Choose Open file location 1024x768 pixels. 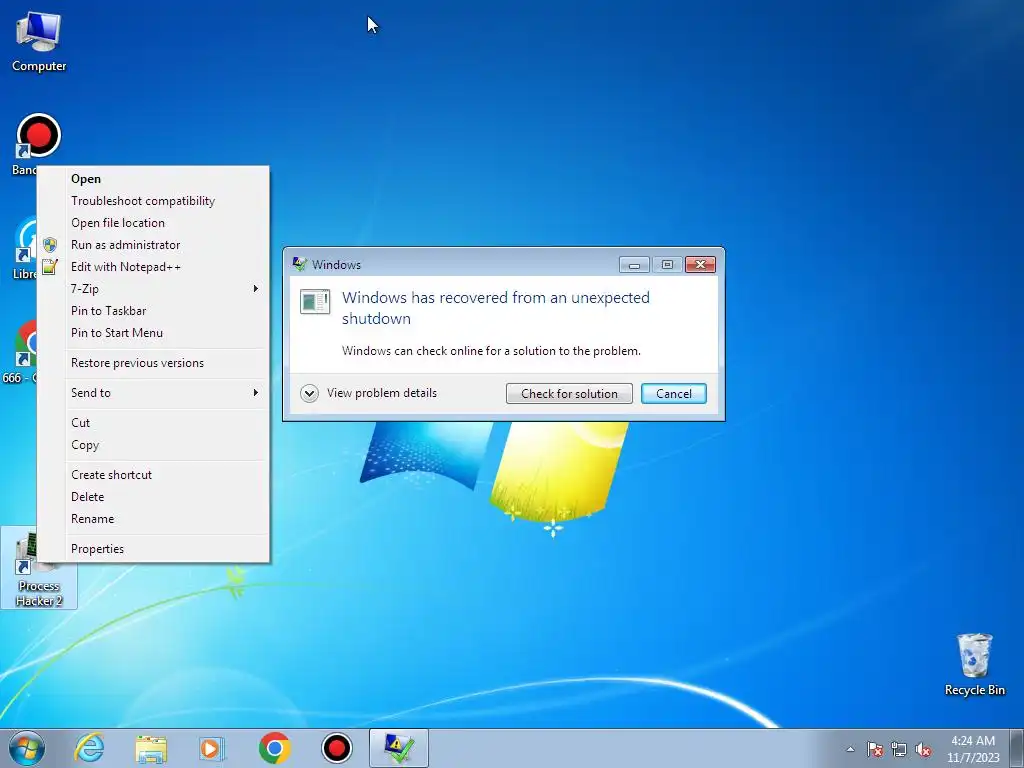[x=153, y=223]
